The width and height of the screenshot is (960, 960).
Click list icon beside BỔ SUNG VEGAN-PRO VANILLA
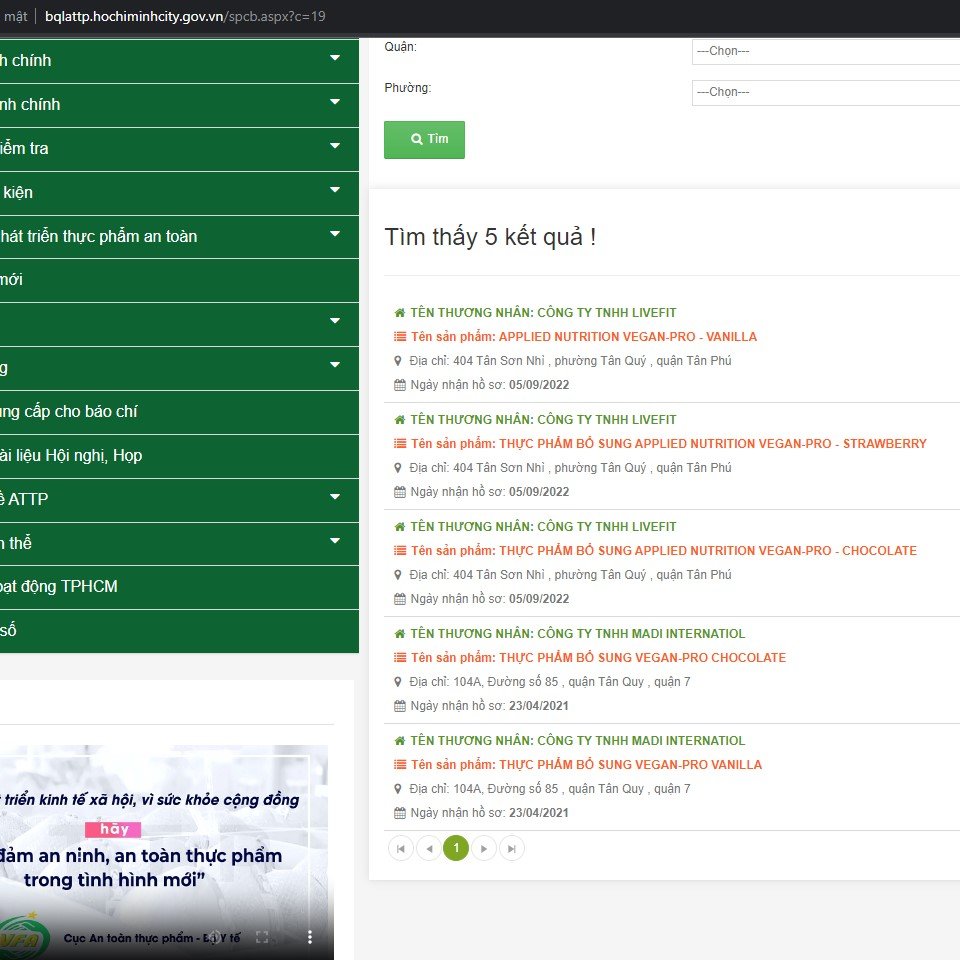tap(400, 765)
